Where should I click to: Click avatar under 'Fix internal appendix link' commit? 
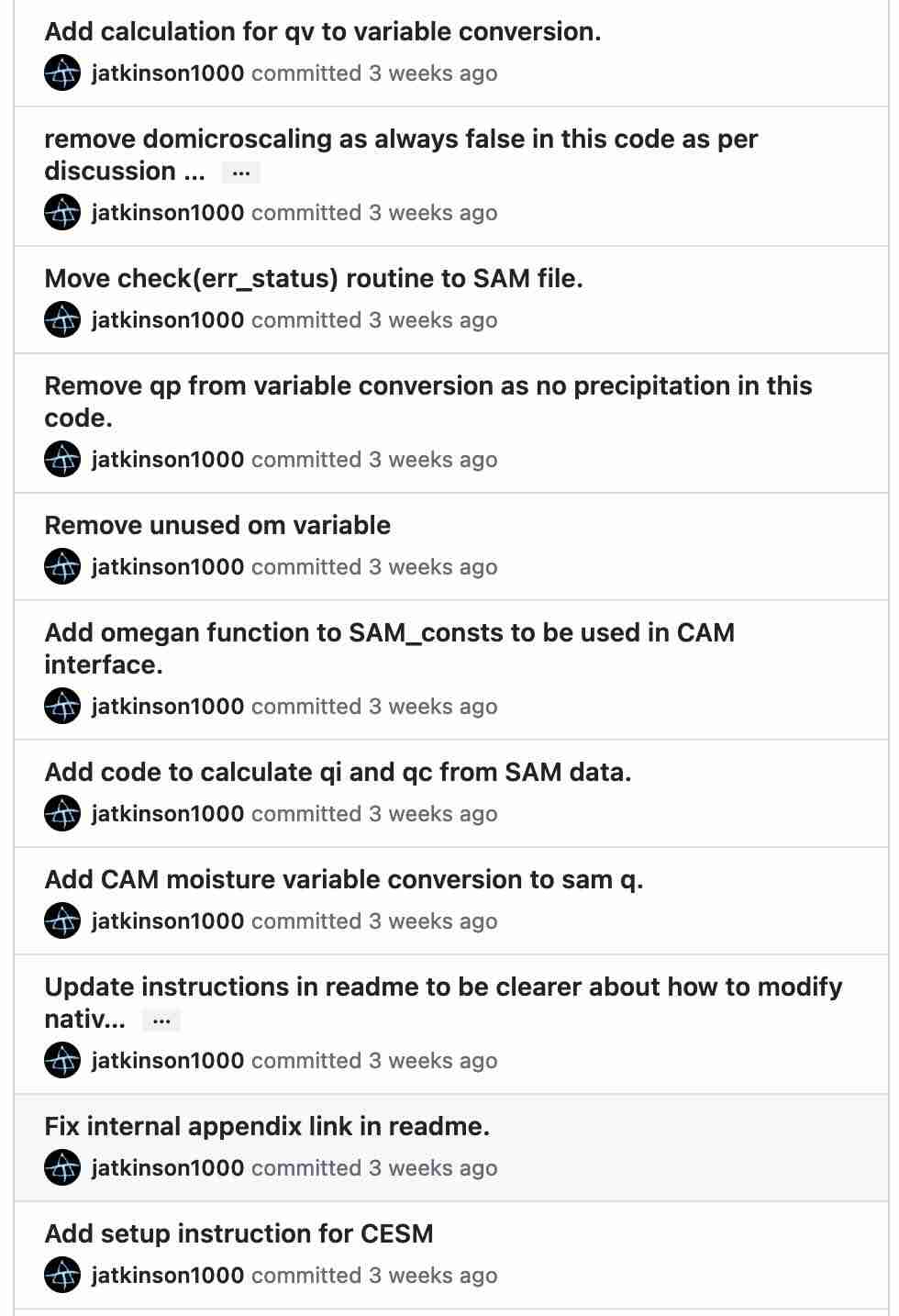(x=62, y=1168)
